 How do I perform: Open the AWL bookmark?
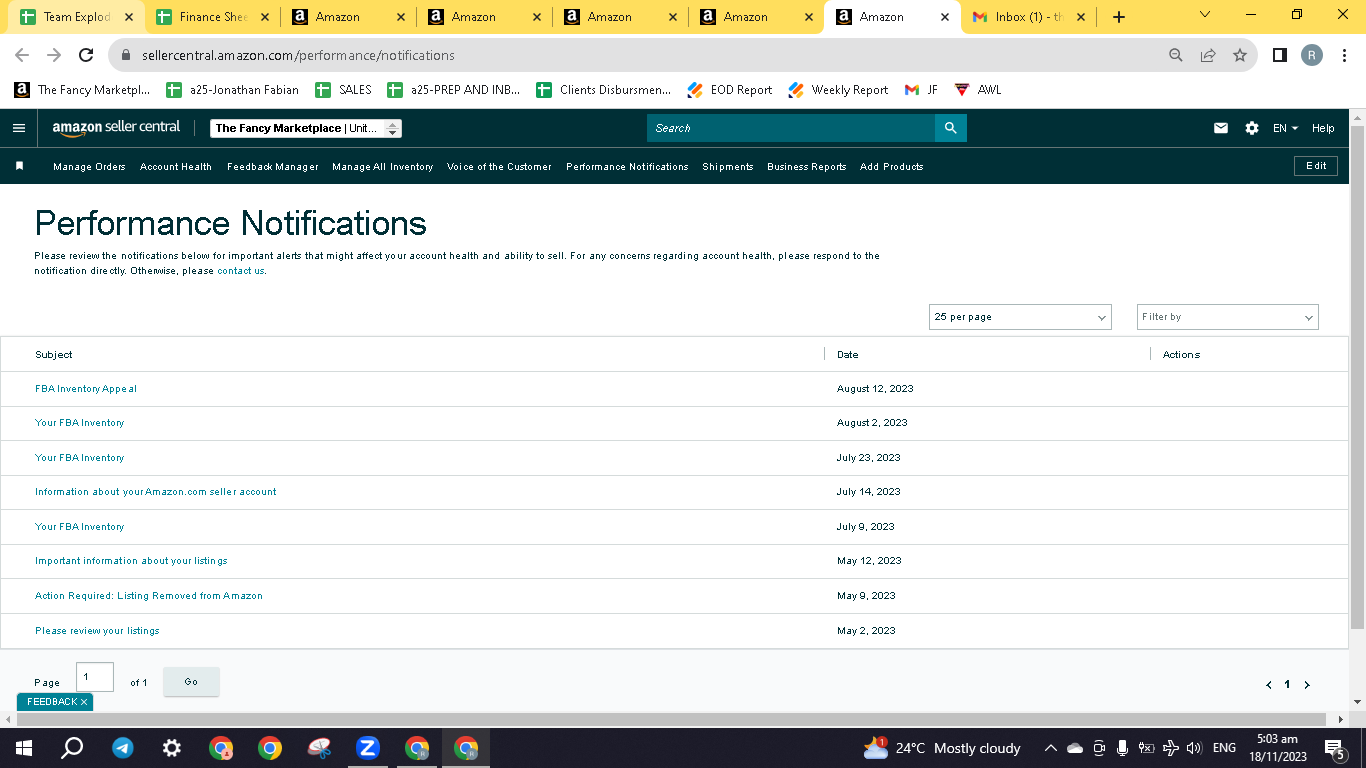(x=978, y=90)
